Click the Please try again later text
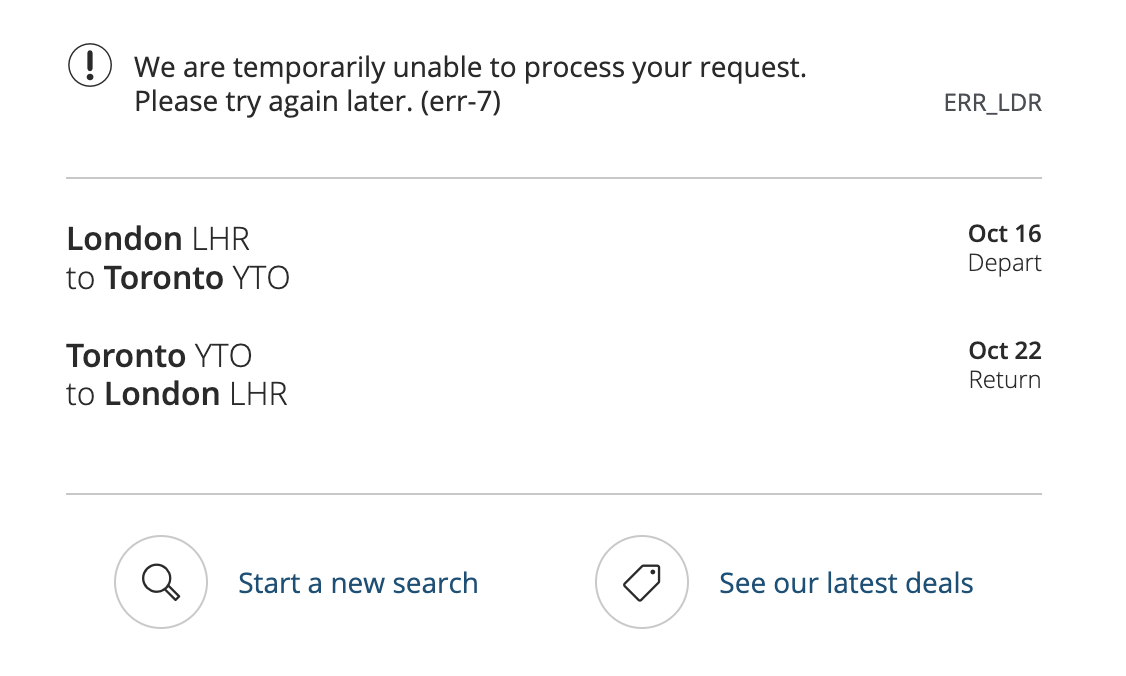 (x=272, y=102)
